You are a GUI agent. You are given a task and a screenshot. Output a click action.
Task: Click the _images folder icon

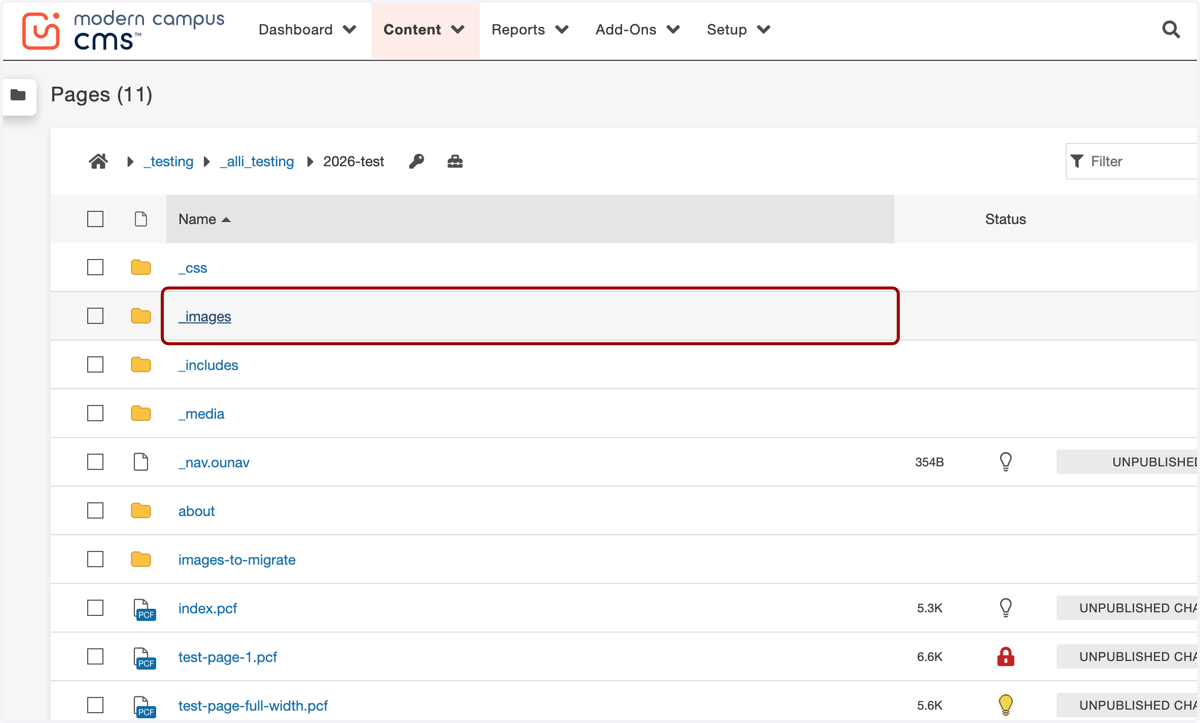[x=141, y=316]
